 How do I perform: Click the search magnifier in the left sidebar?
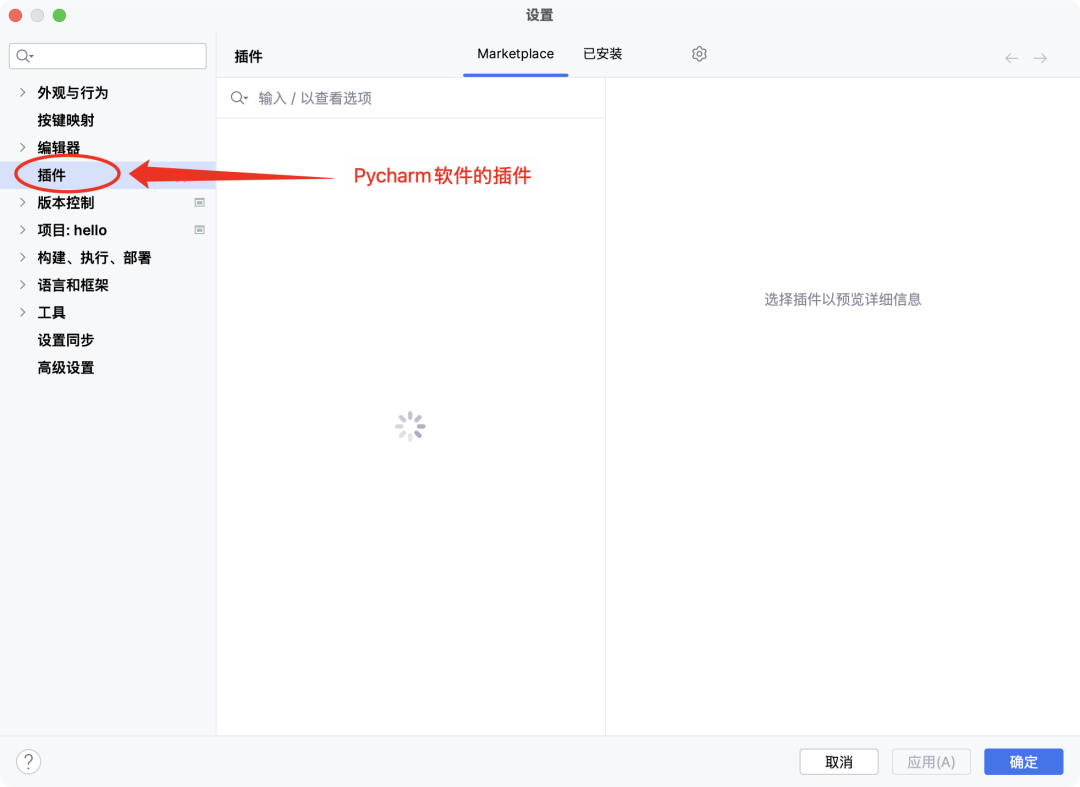(24, 56)
